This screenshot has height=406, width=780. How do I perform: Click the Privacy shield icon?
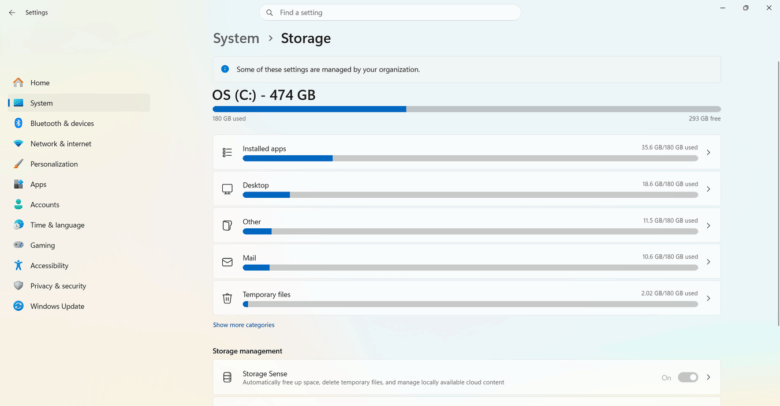pos(18,286)
